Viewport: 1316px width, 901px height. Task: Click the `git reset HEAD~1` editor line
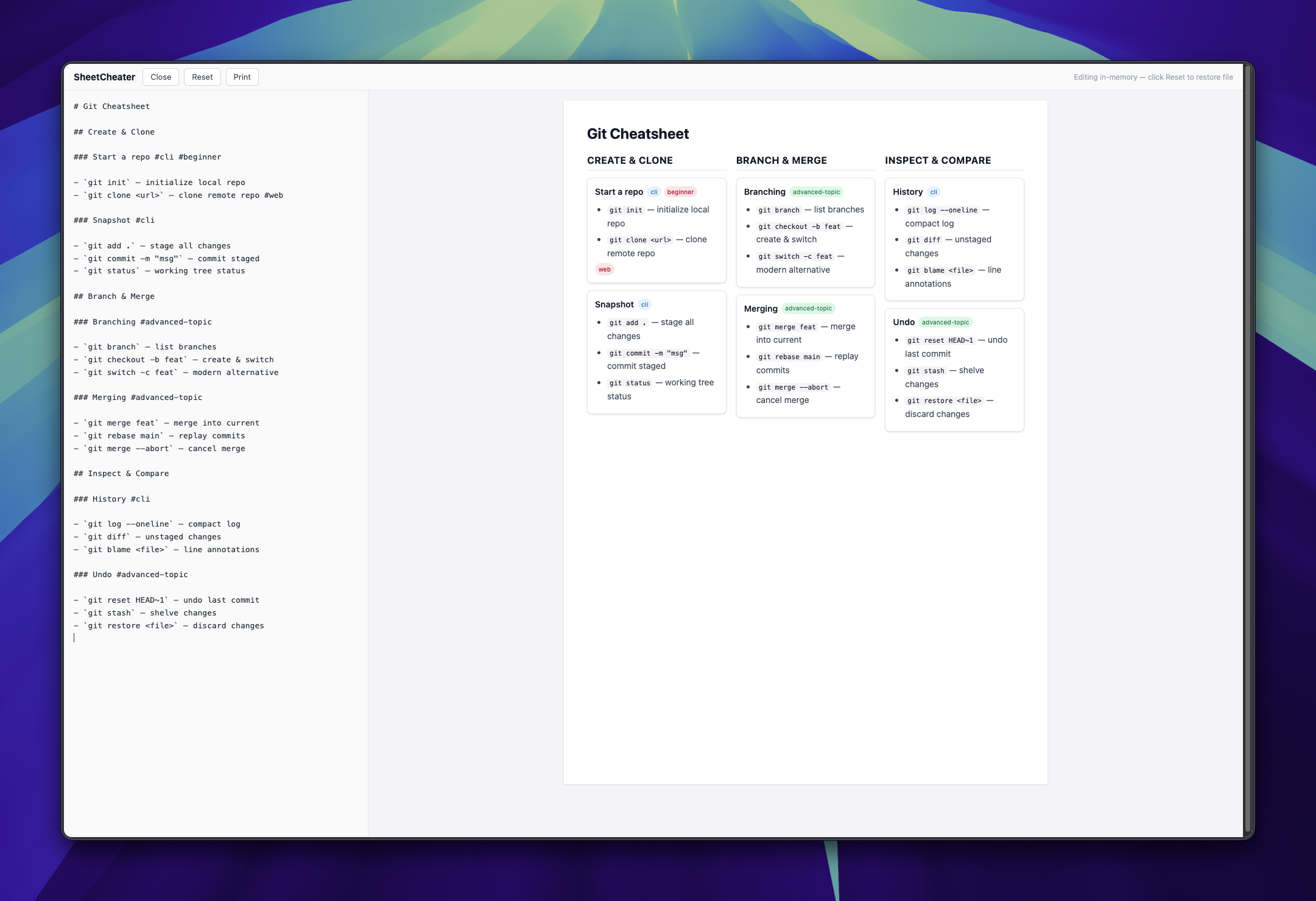pyautogui.click(x=166, y=600)
